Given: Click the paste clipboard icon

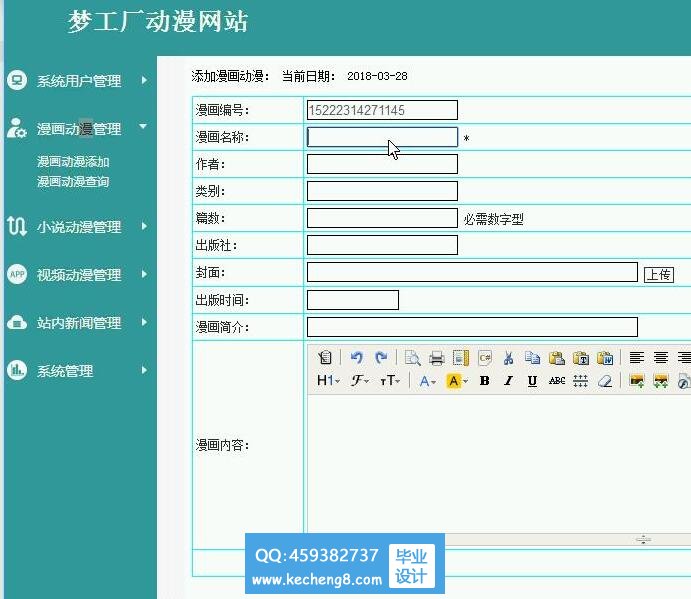Looking at the screenshot, I should pyautogui.click(x=557, y=357).
